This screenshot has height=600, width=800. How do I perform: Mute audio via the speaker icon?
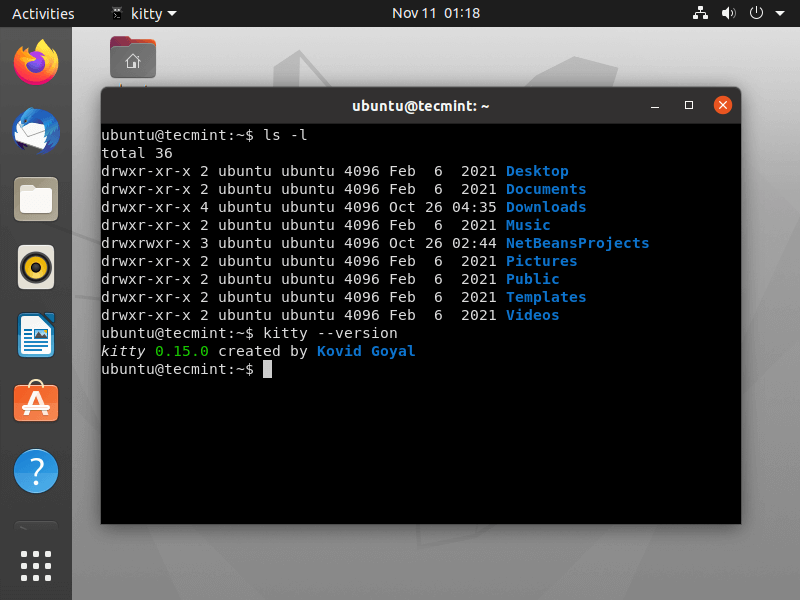coord(728,13)
